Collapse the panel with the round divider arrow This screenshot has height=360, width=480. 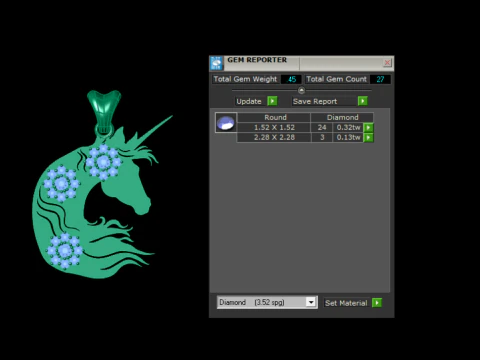[301, 90]
